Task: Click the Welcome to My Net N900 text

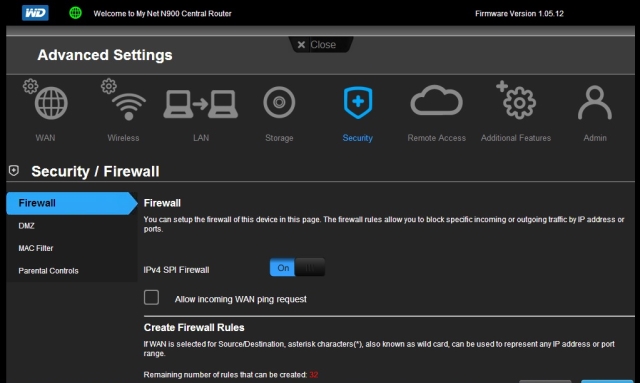Action: (162, 13)
